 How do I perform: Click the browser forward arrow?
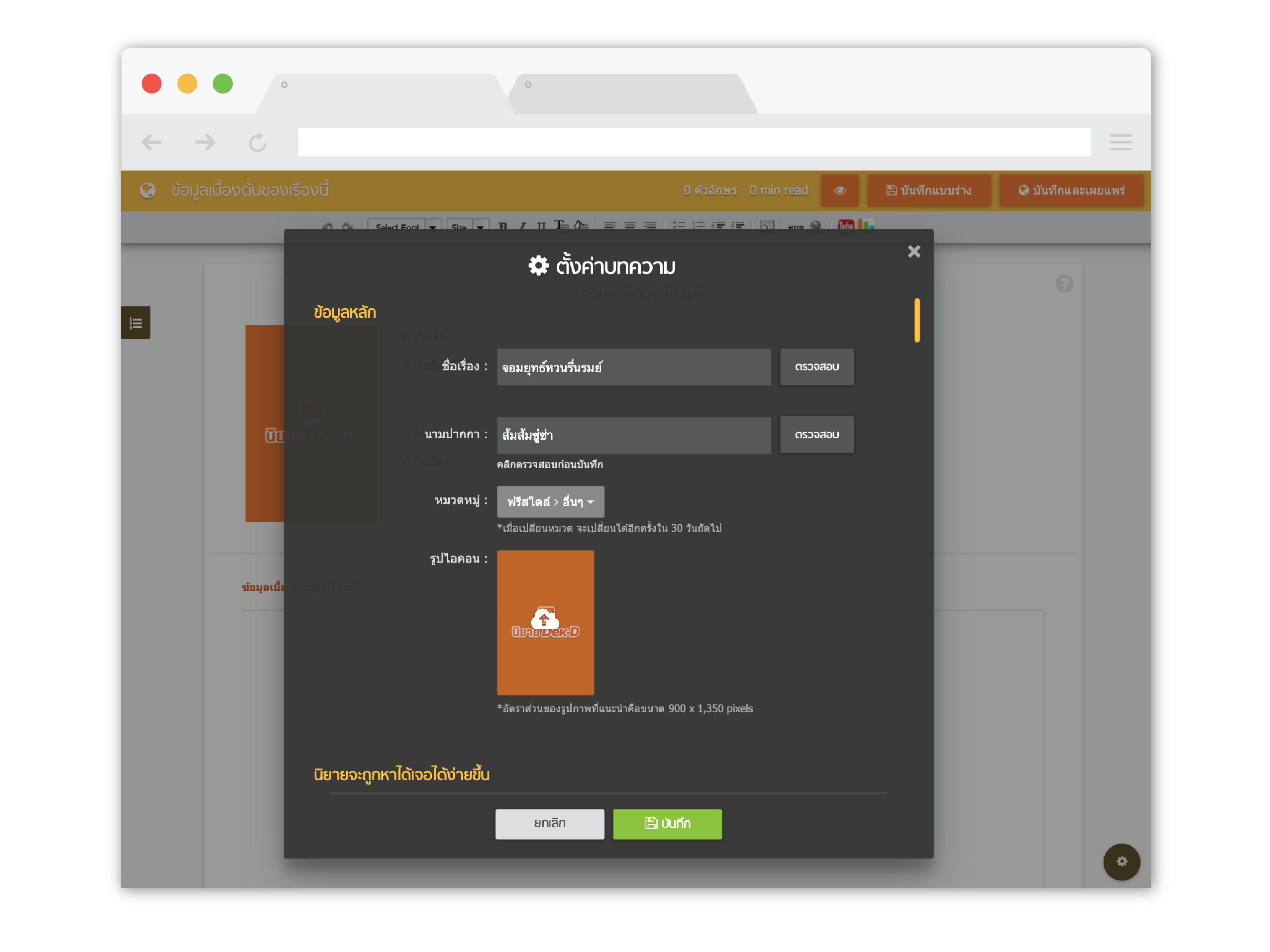click(x=205, y=142)
